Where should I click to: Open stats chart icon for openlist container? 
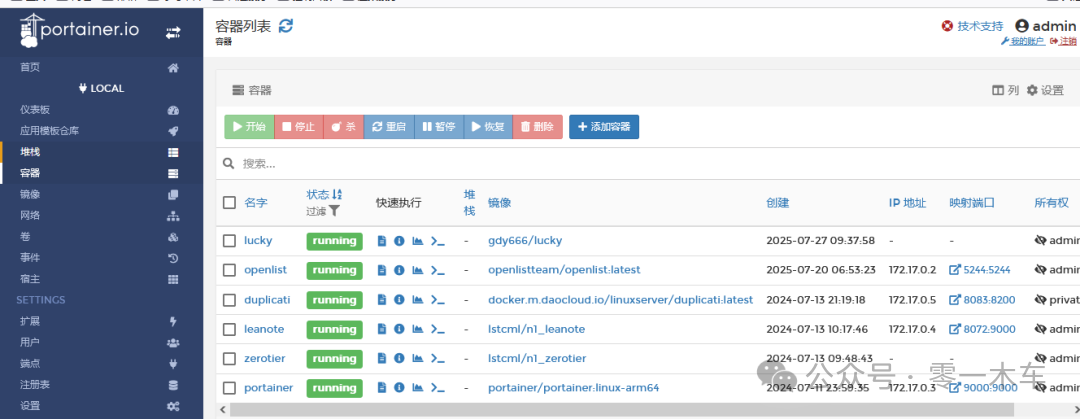click(417, 270)
